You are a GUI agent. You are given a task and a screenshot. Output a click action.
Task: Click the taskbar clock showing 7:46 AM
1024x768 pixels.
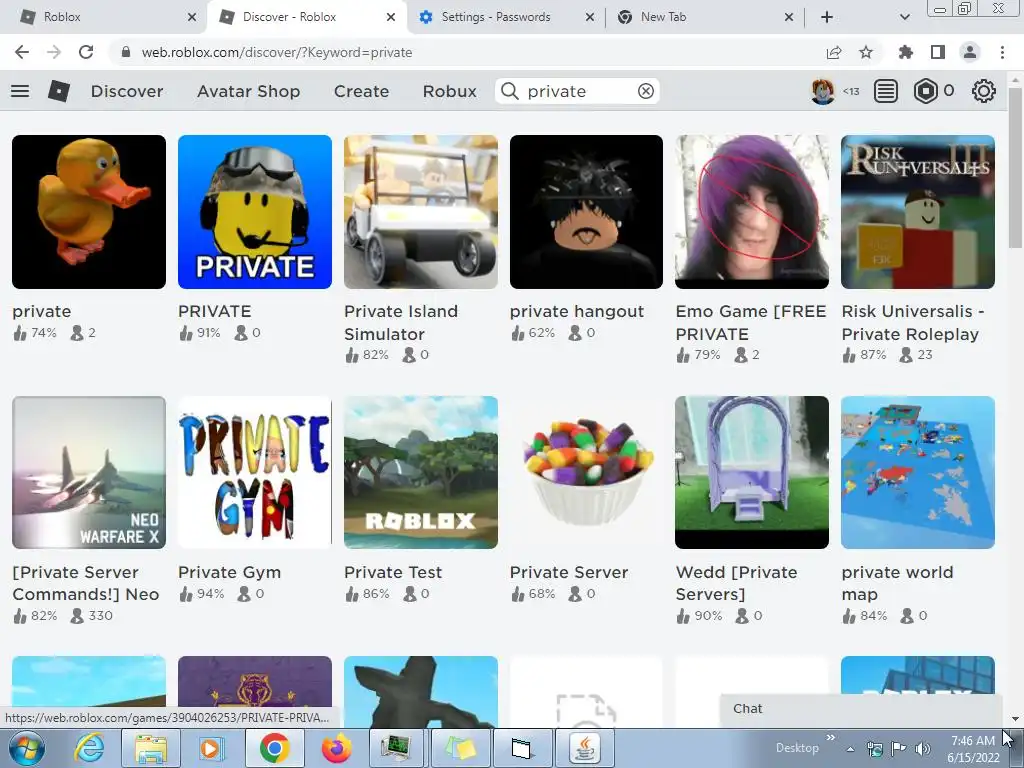click(x=972, y=741)
